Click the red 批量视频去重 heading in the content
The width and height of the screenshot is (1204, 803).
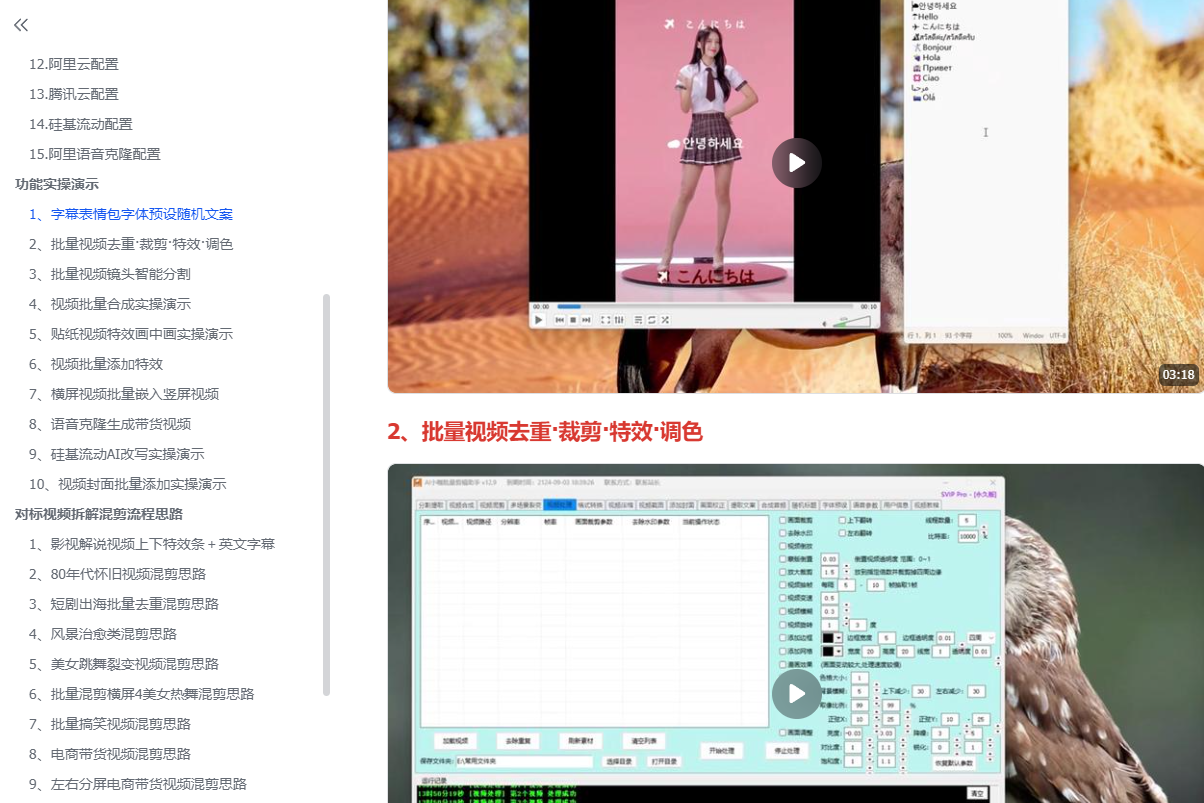tap(545, 432)
